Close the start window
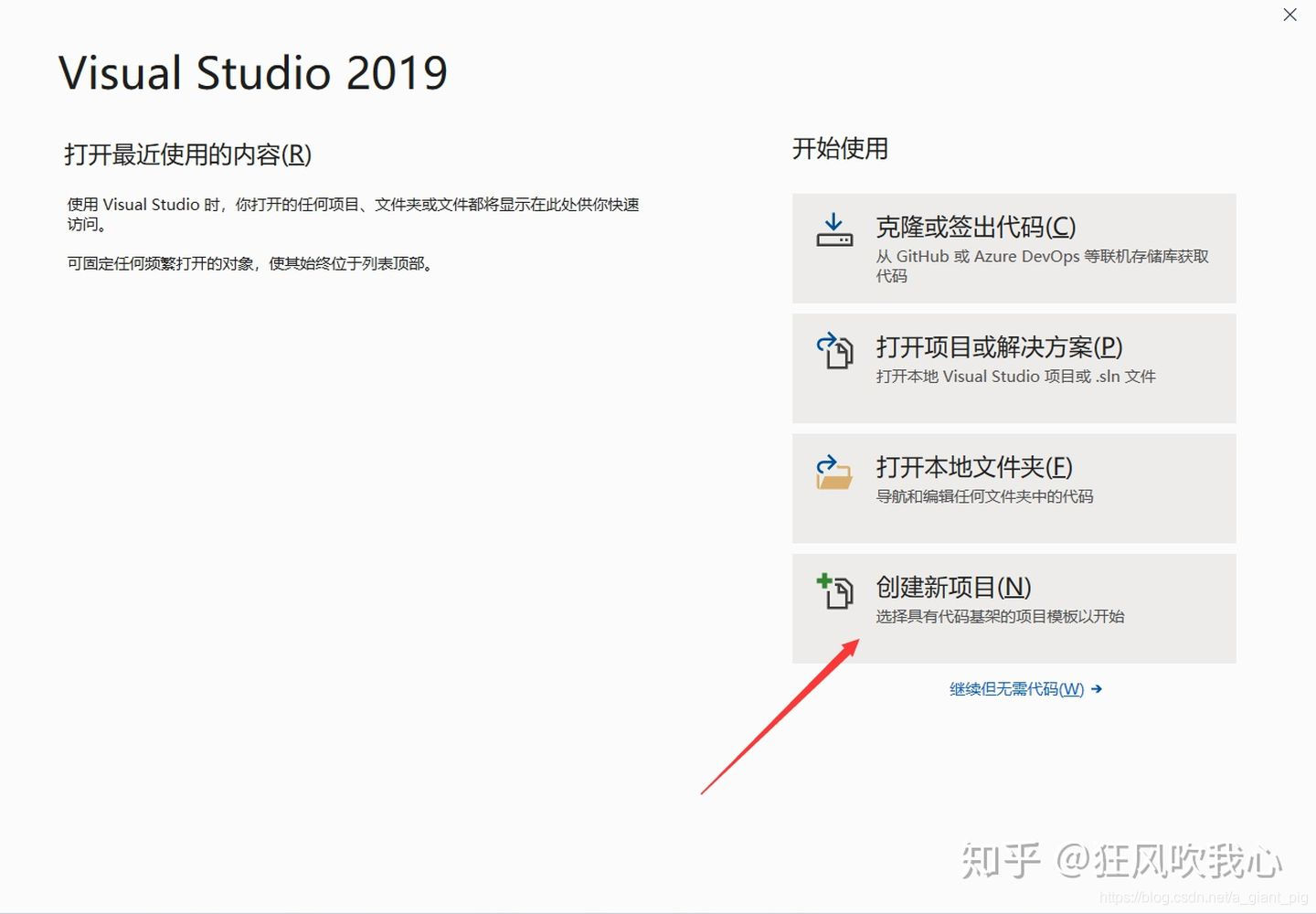 coord(1289,15)
